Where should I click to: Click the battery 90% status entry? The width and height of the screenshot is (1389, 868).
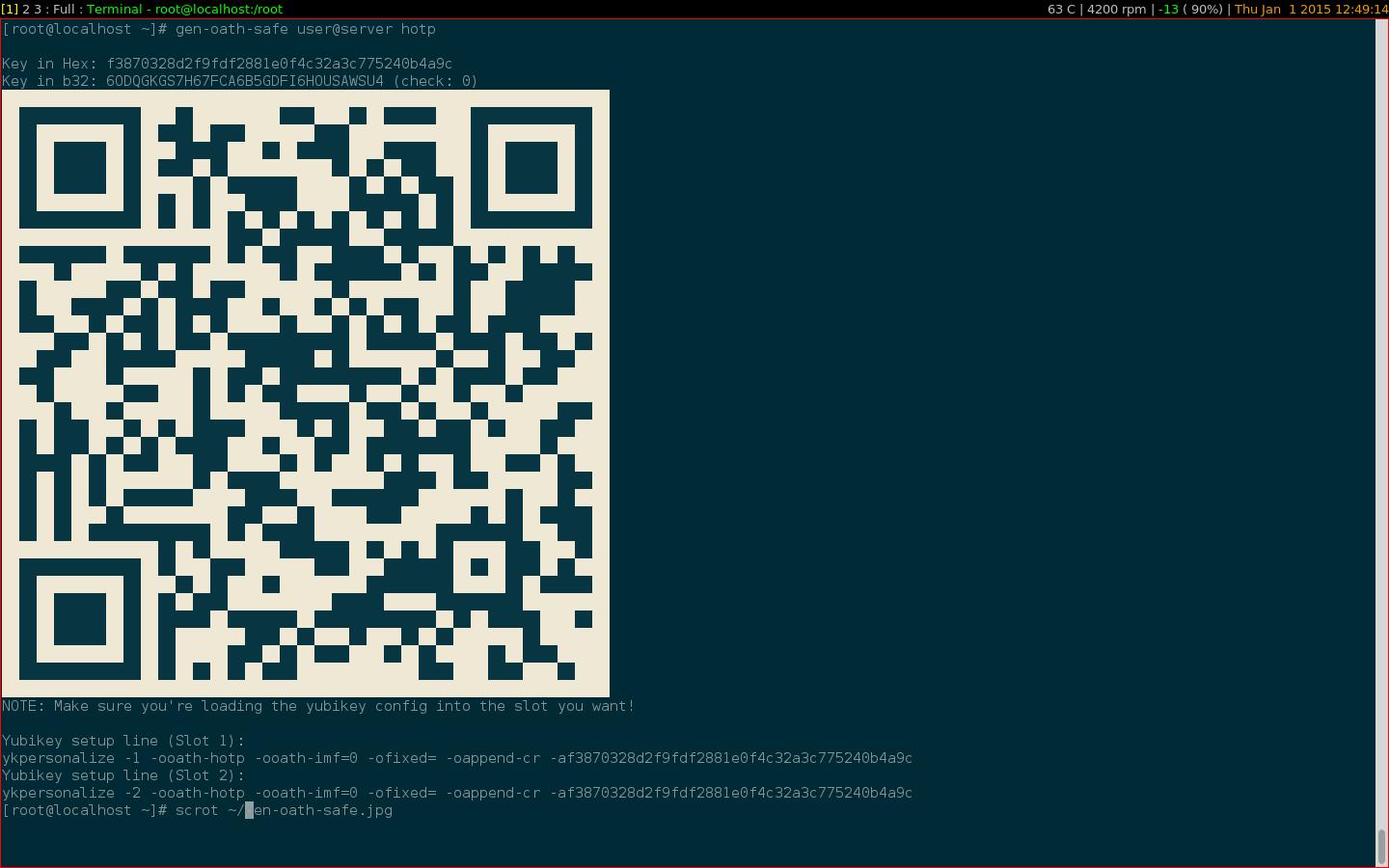tap(1190, 9)
